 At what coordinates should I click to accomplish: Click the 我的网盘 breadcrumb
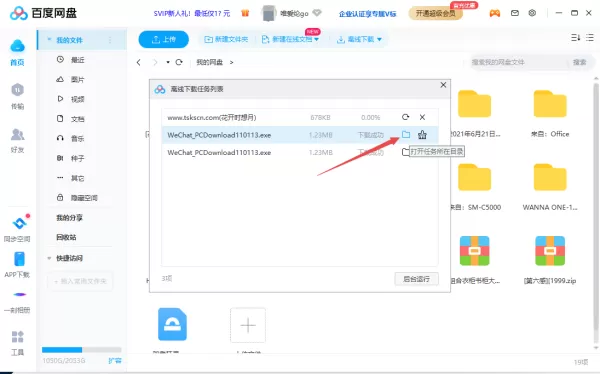(x=209, y=62)
